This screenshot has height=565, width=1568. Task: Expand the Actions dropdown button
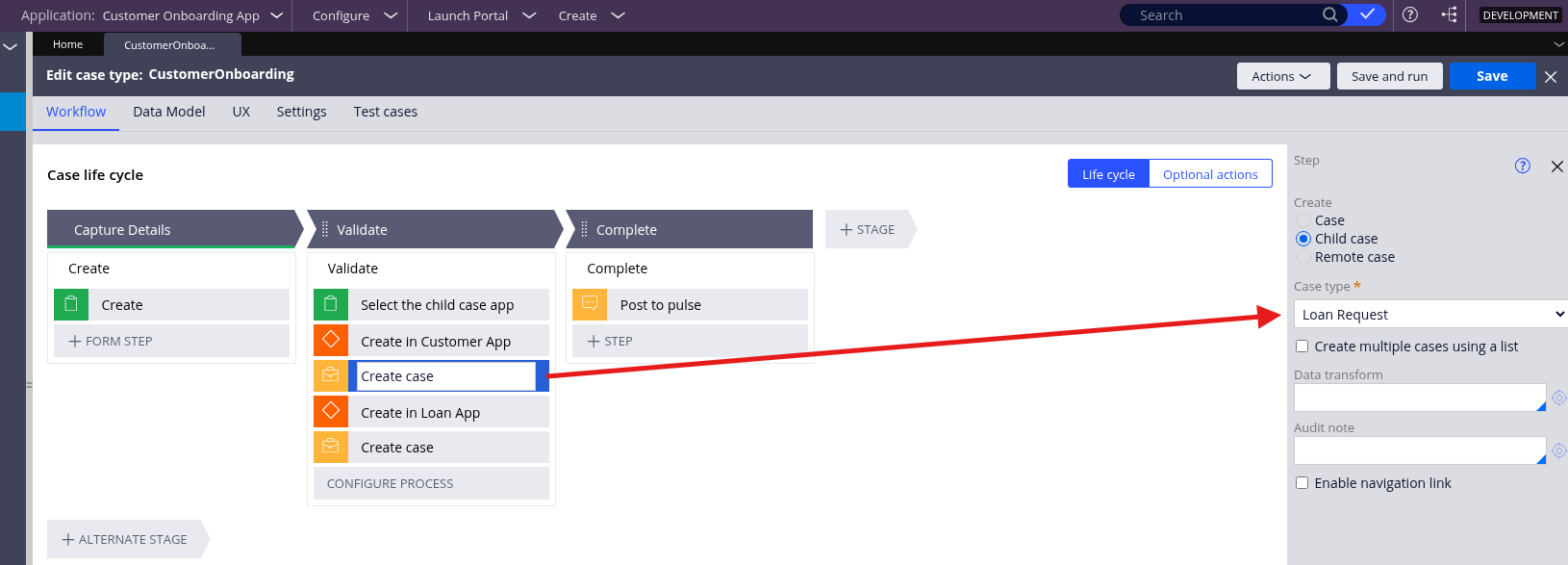[x=1282, y=76]
